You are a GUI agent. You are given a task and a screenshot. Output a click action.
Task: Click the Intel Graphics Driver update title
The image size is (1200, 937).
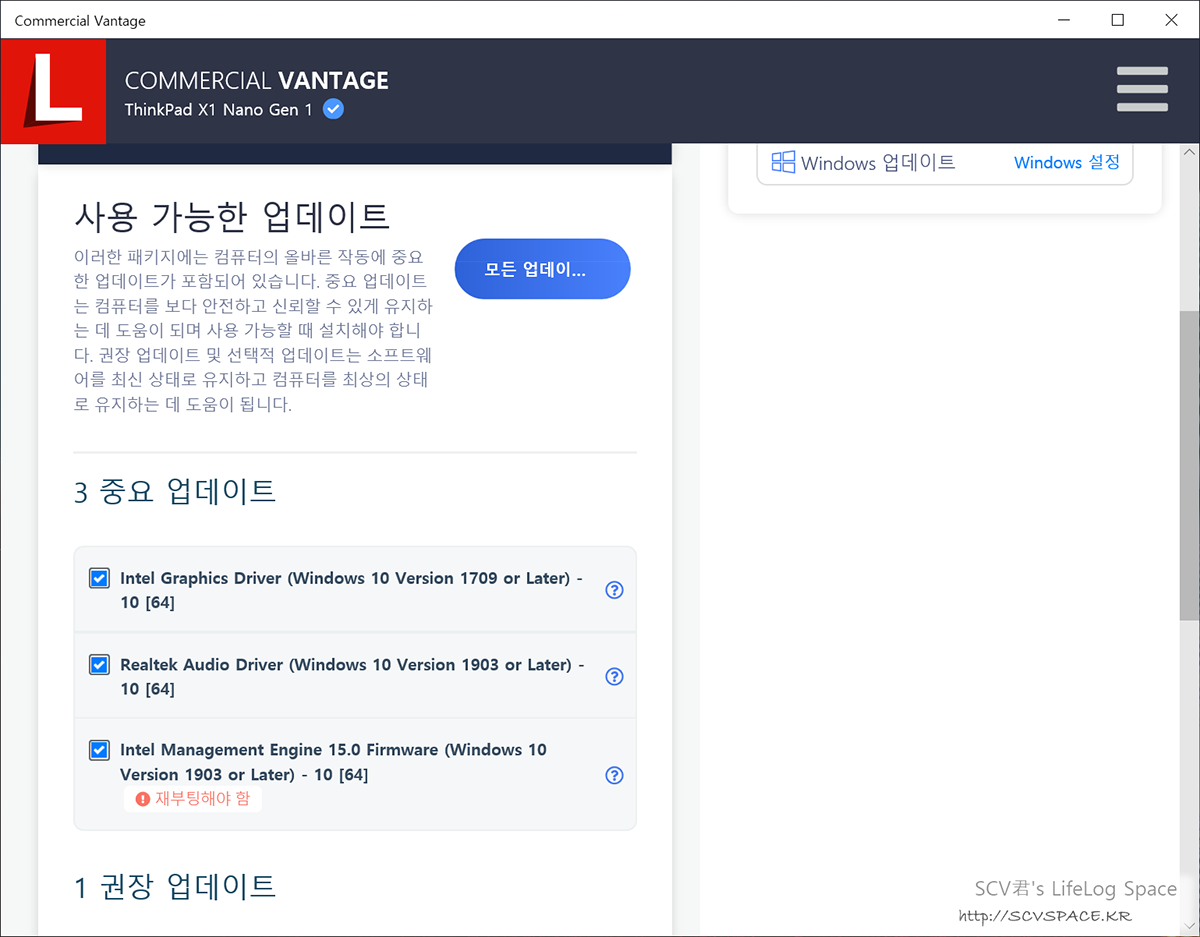[x=351, y=590]
